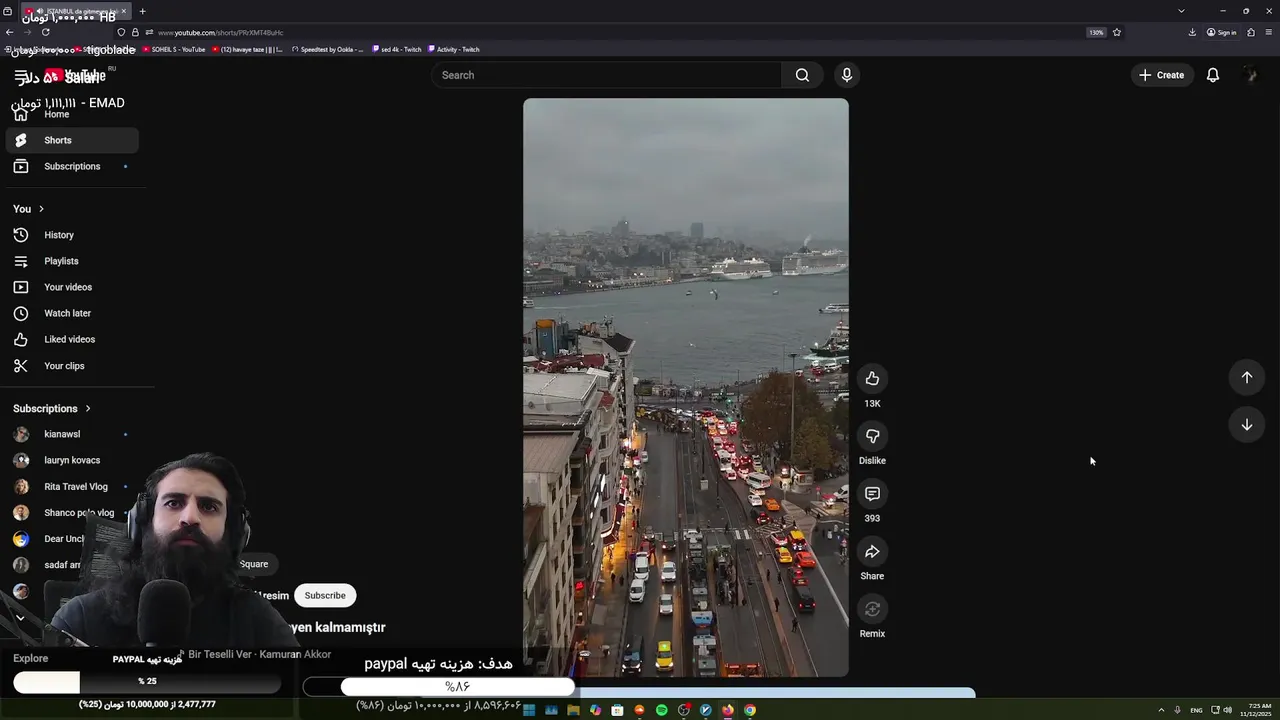Open browser downloads panel

1192,32
